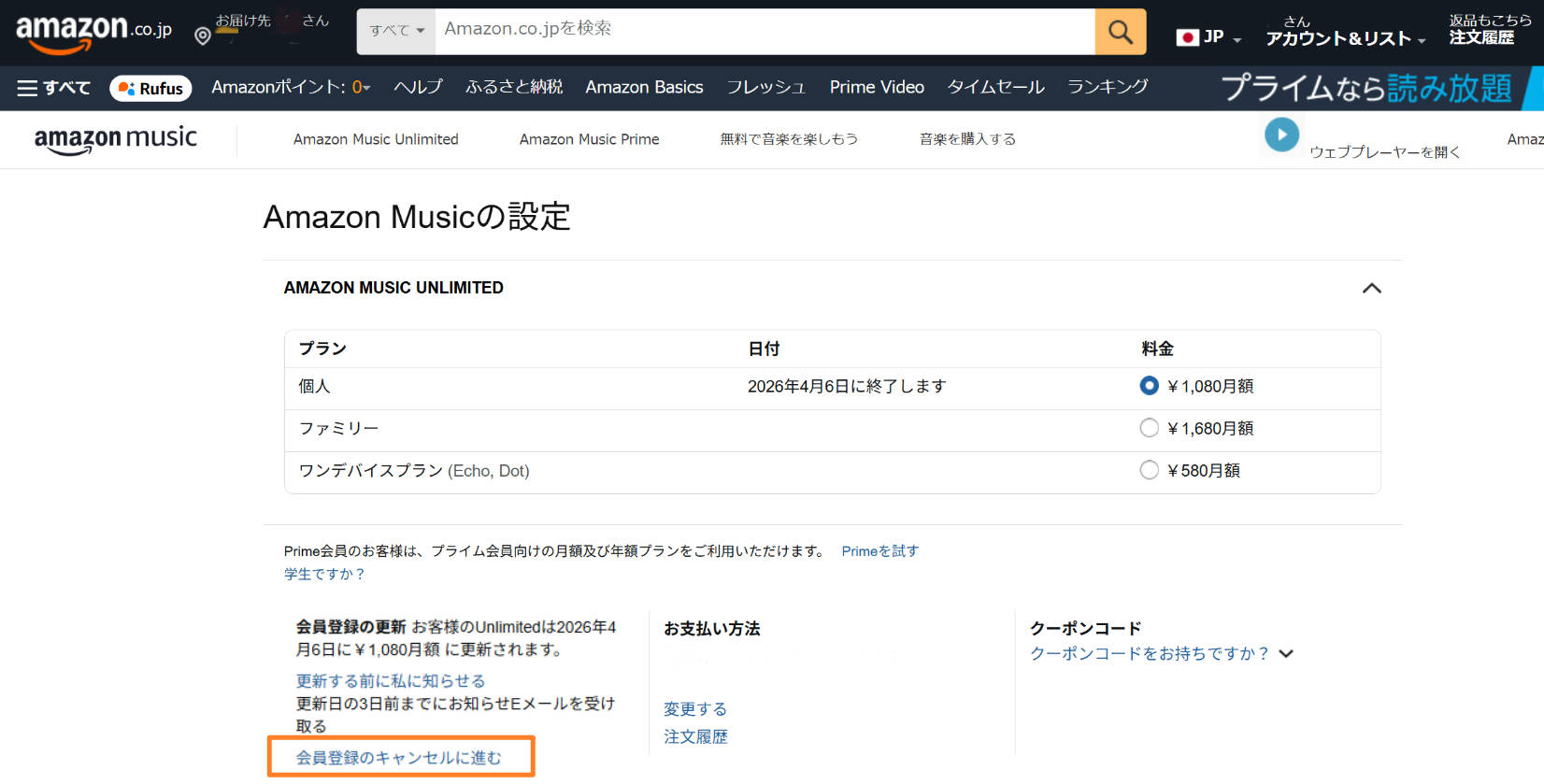
Task: Open Amazon Basics in the navigation bar
Action: (644, 87)
